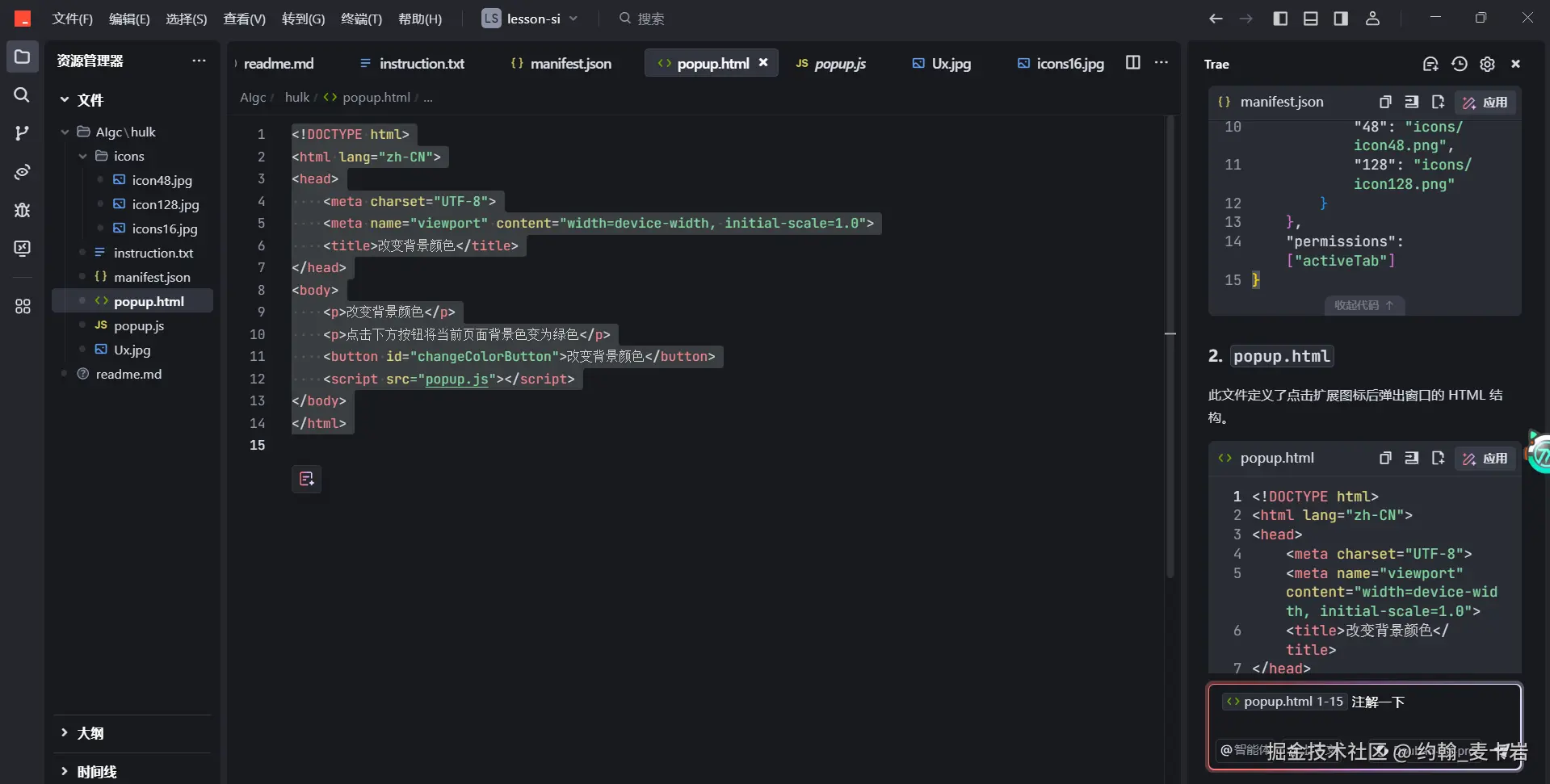
Task: Open the 转到(G) menu
Action: point(304,19)
